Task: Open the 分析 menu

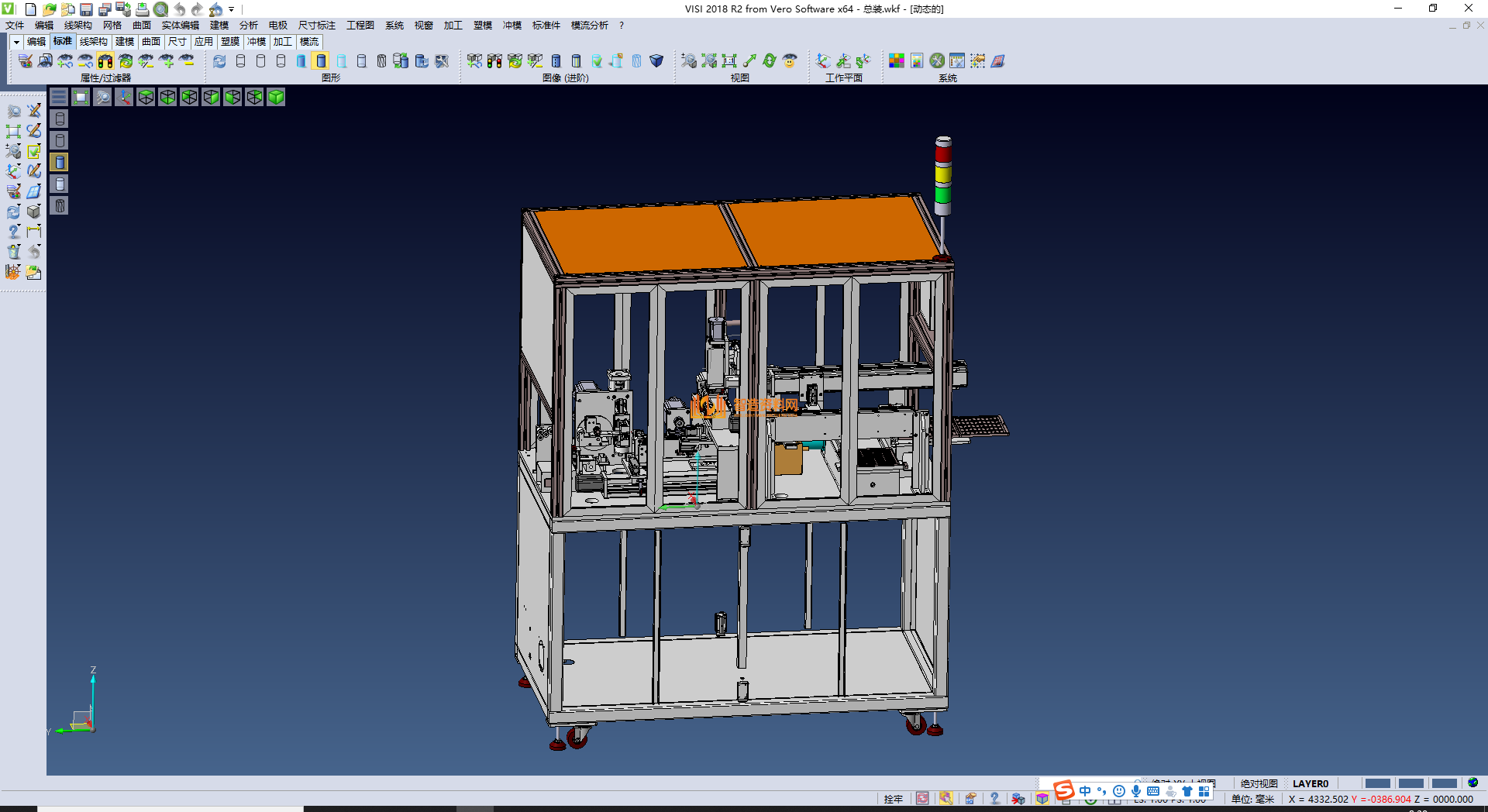Action: (248, 26)
